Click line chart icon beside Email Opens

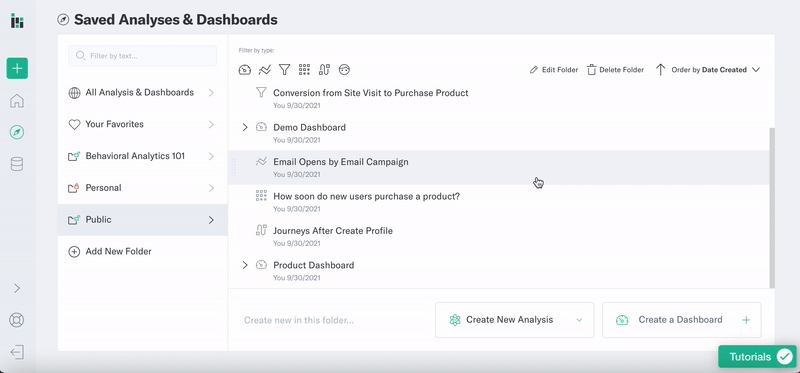pos(261,161)
